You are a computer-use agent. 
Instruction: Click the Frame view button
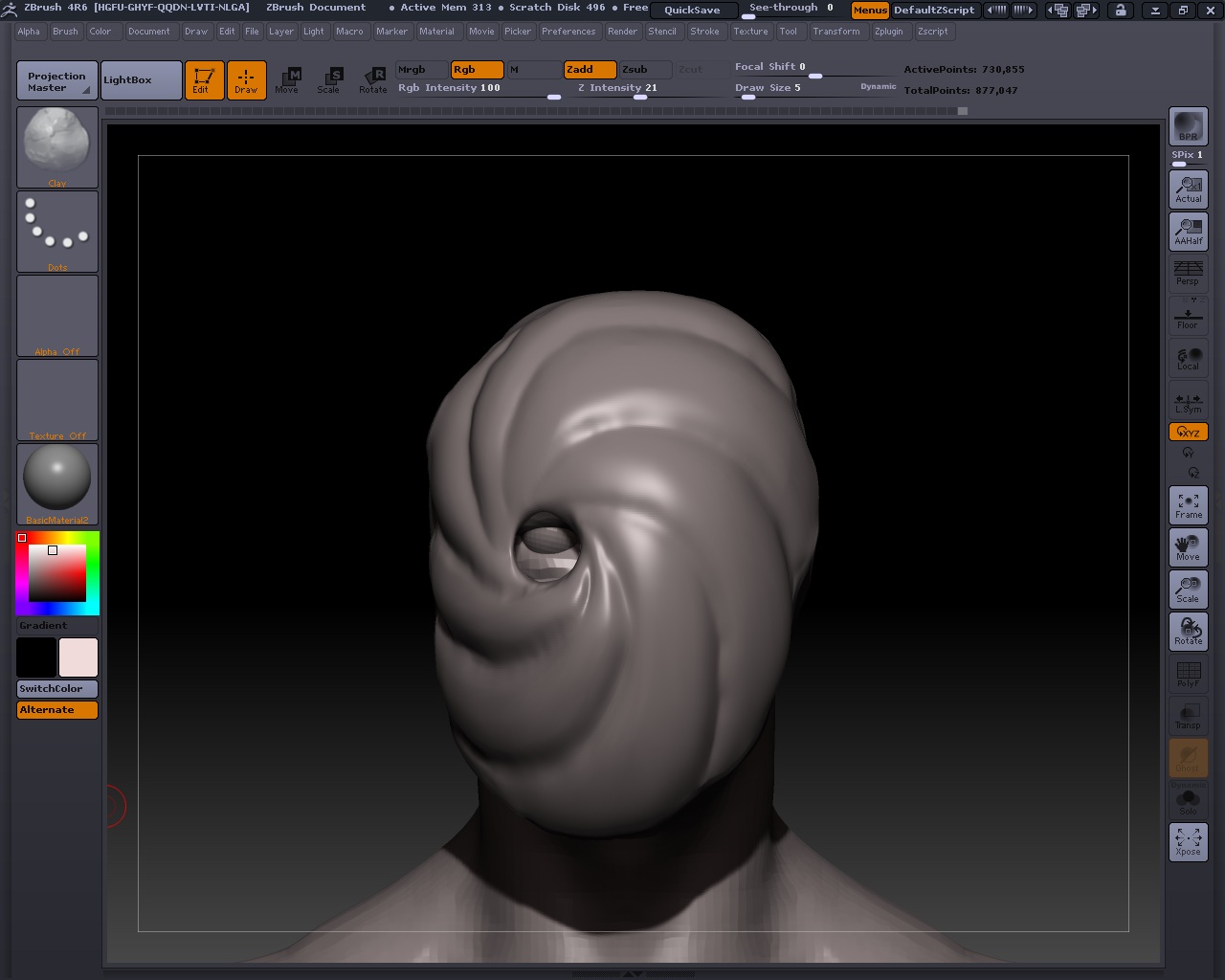pyautogui.click(x=1189, y=505)
